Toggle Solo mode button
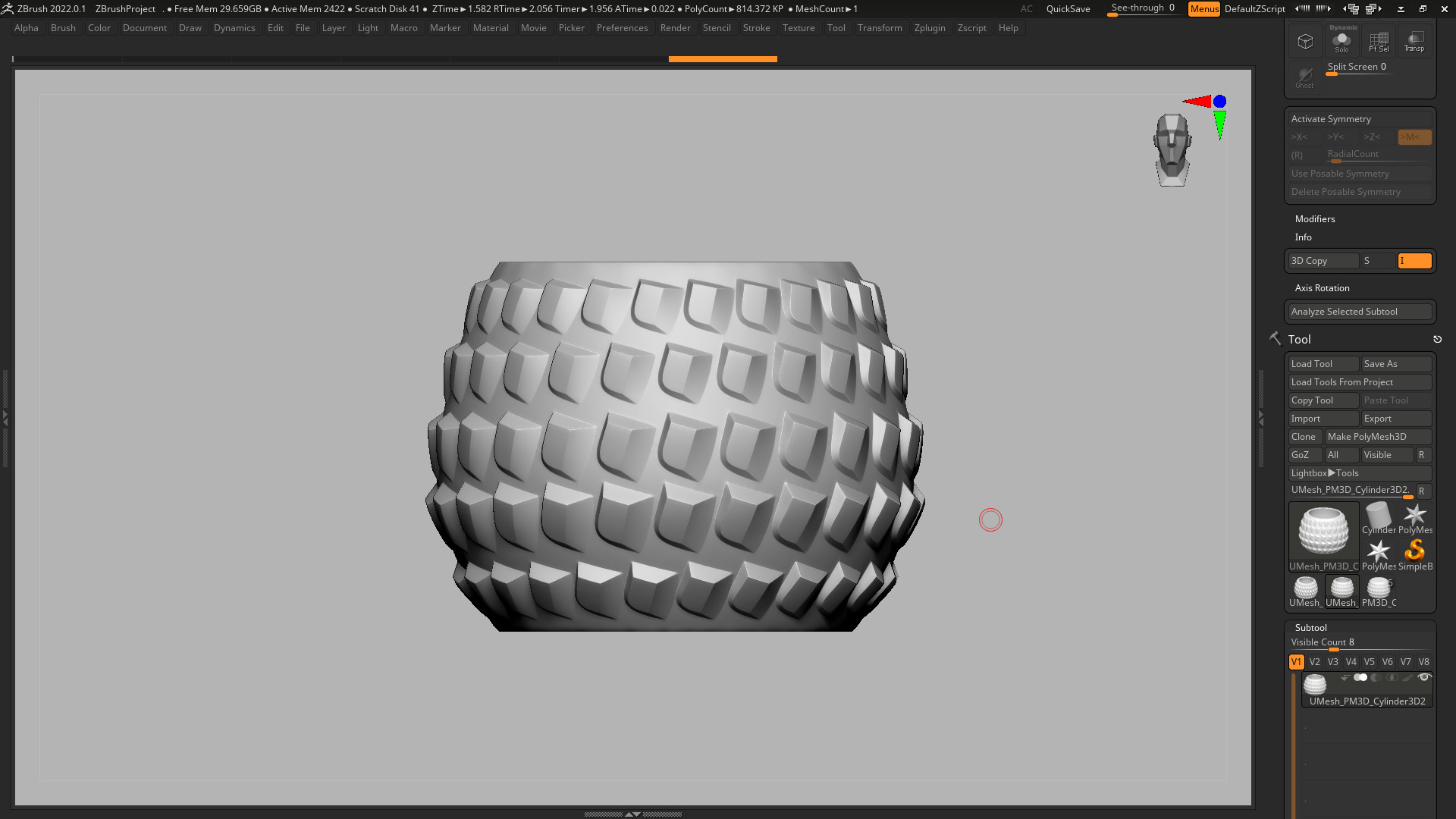 click(1341, 41)
